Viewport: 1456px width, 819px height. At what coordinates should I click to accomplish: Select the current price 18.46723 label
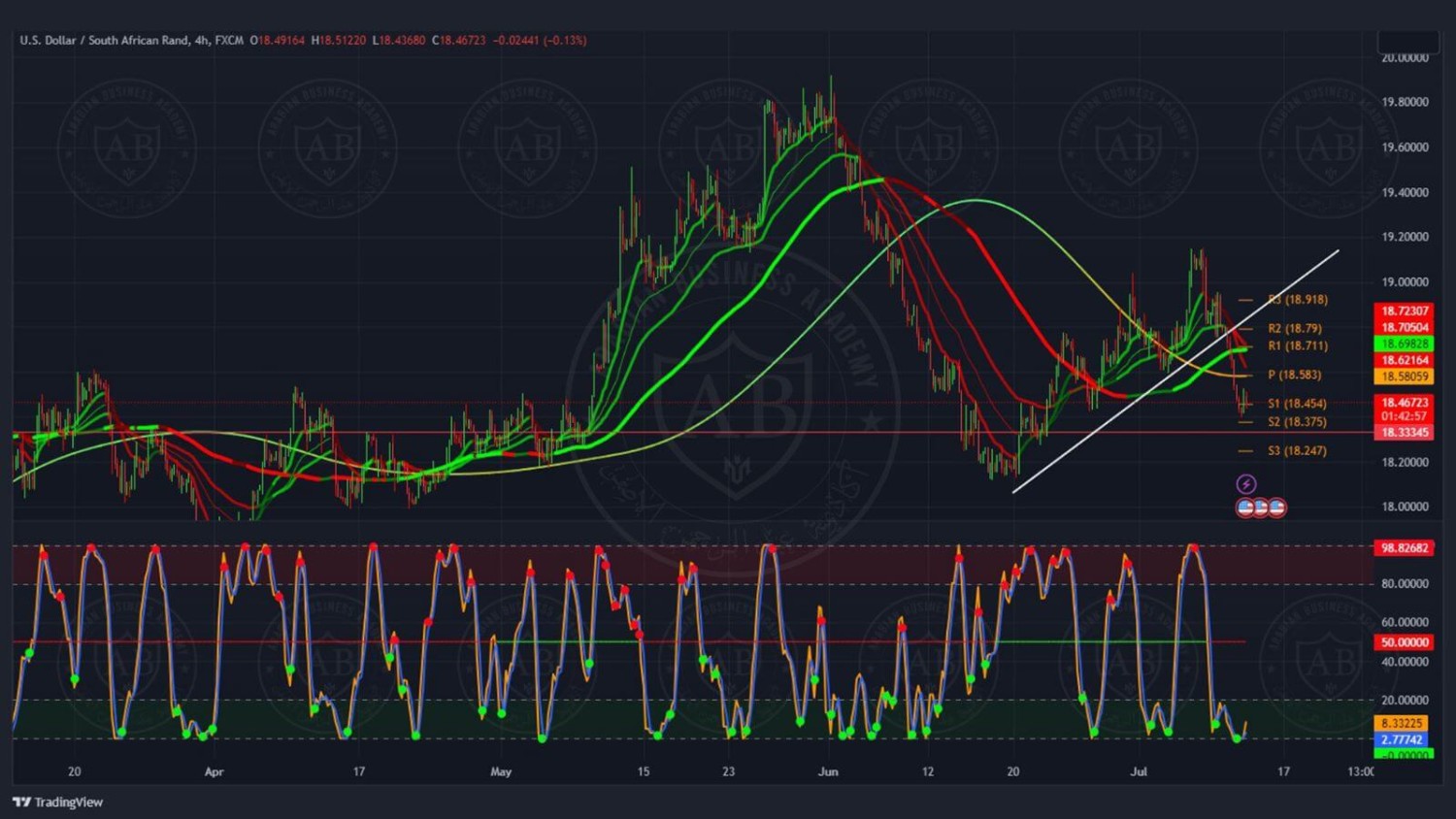[1404, 402]
